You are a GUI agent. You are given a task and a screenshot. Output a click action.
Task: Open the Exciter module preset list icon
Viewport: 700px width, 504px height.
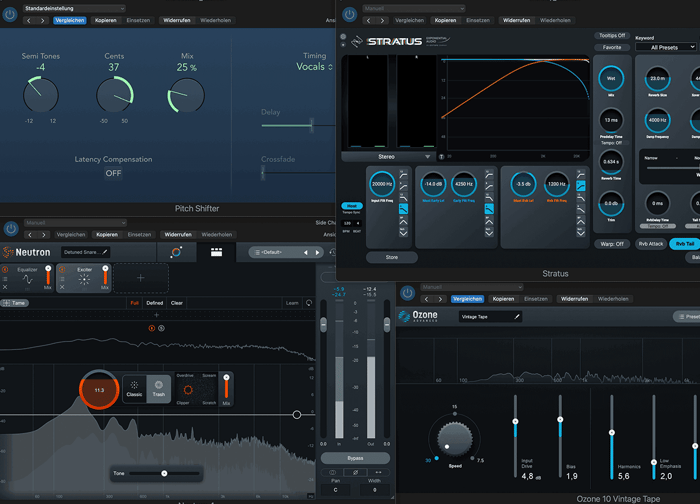[62, 279]
